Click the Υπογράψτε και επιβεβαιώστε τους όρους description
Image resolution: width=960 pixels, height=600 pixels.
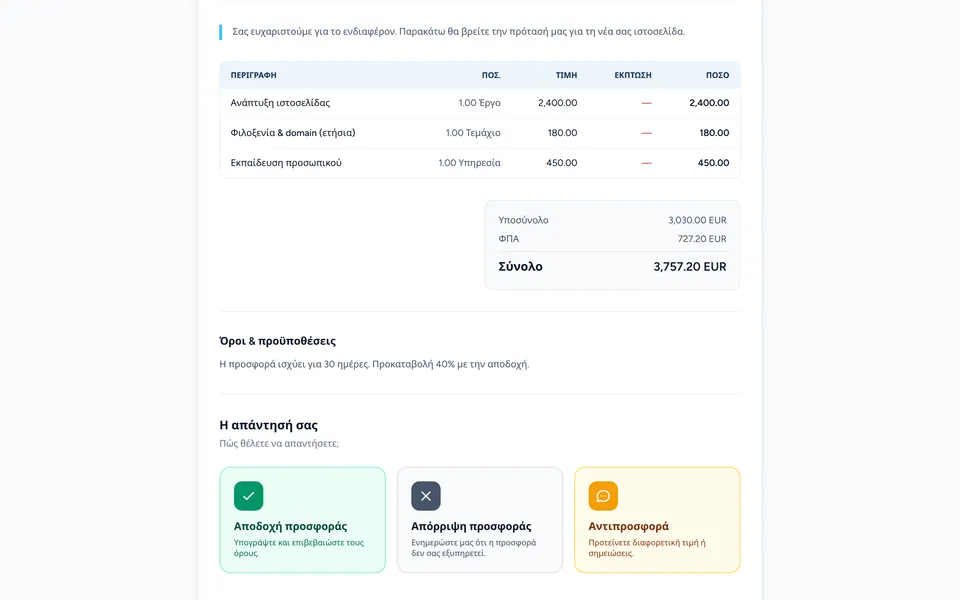pos(299,548)
